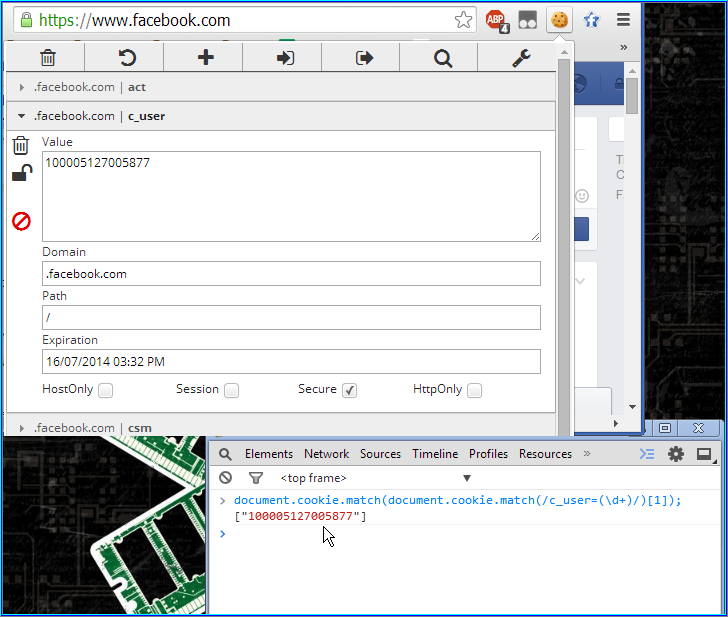Open the Chrome hamburger menu
This screenshot has width=728, height=617.
(623, 20)
